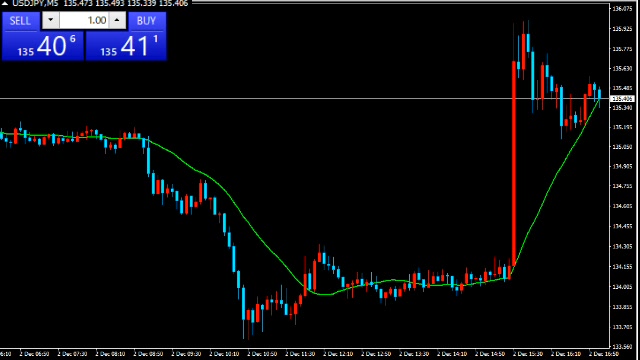The image size is (640, 360).
Task: Click the USDJPY,M5 chart title text
Action: (x=35, y=4)
